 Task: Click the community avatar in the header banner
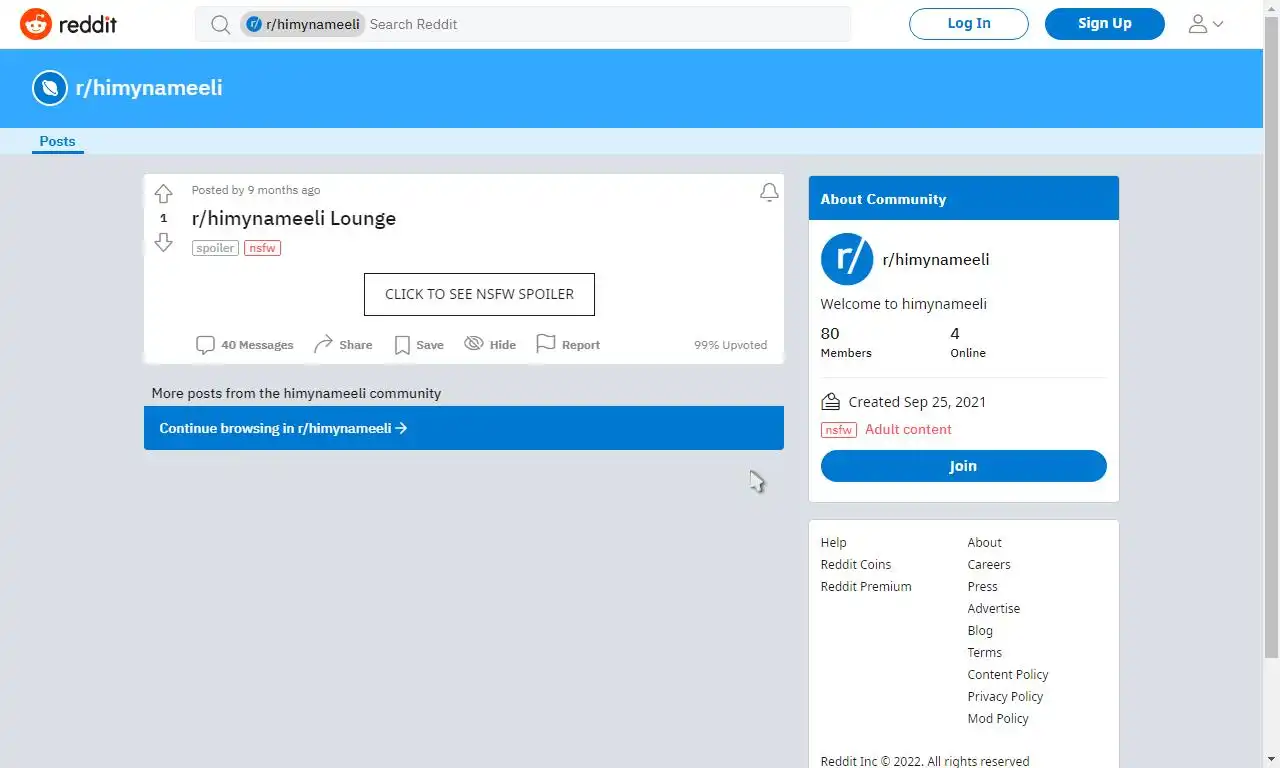50,88
